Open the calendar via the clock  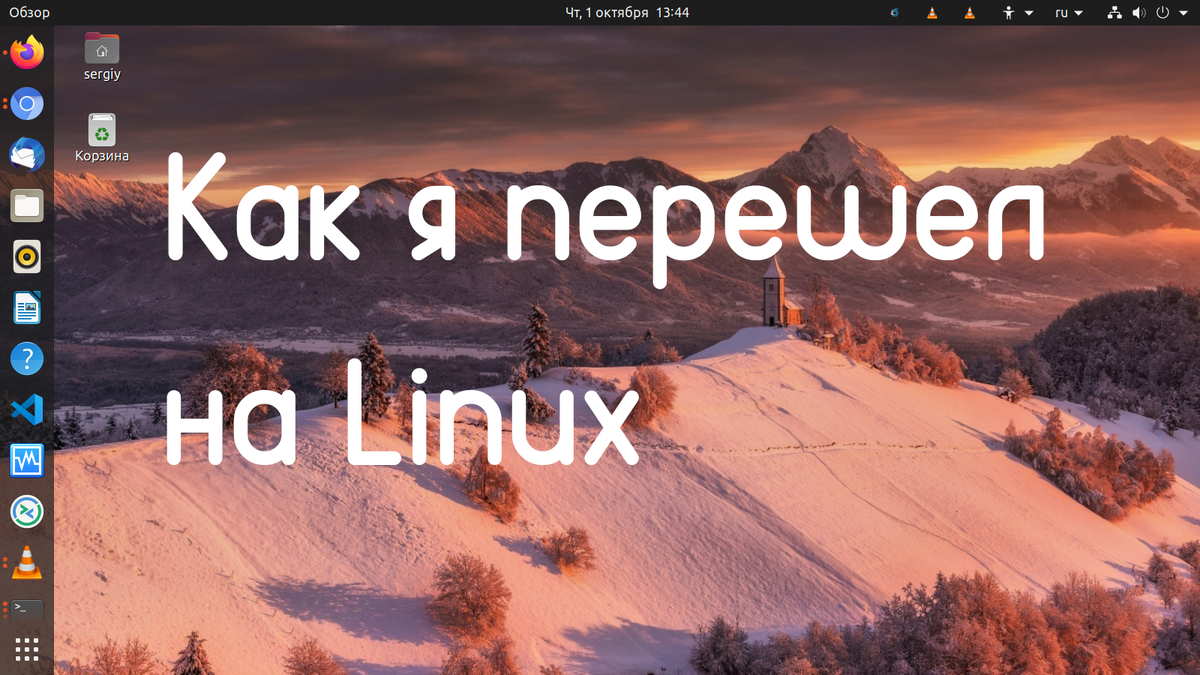627,13
